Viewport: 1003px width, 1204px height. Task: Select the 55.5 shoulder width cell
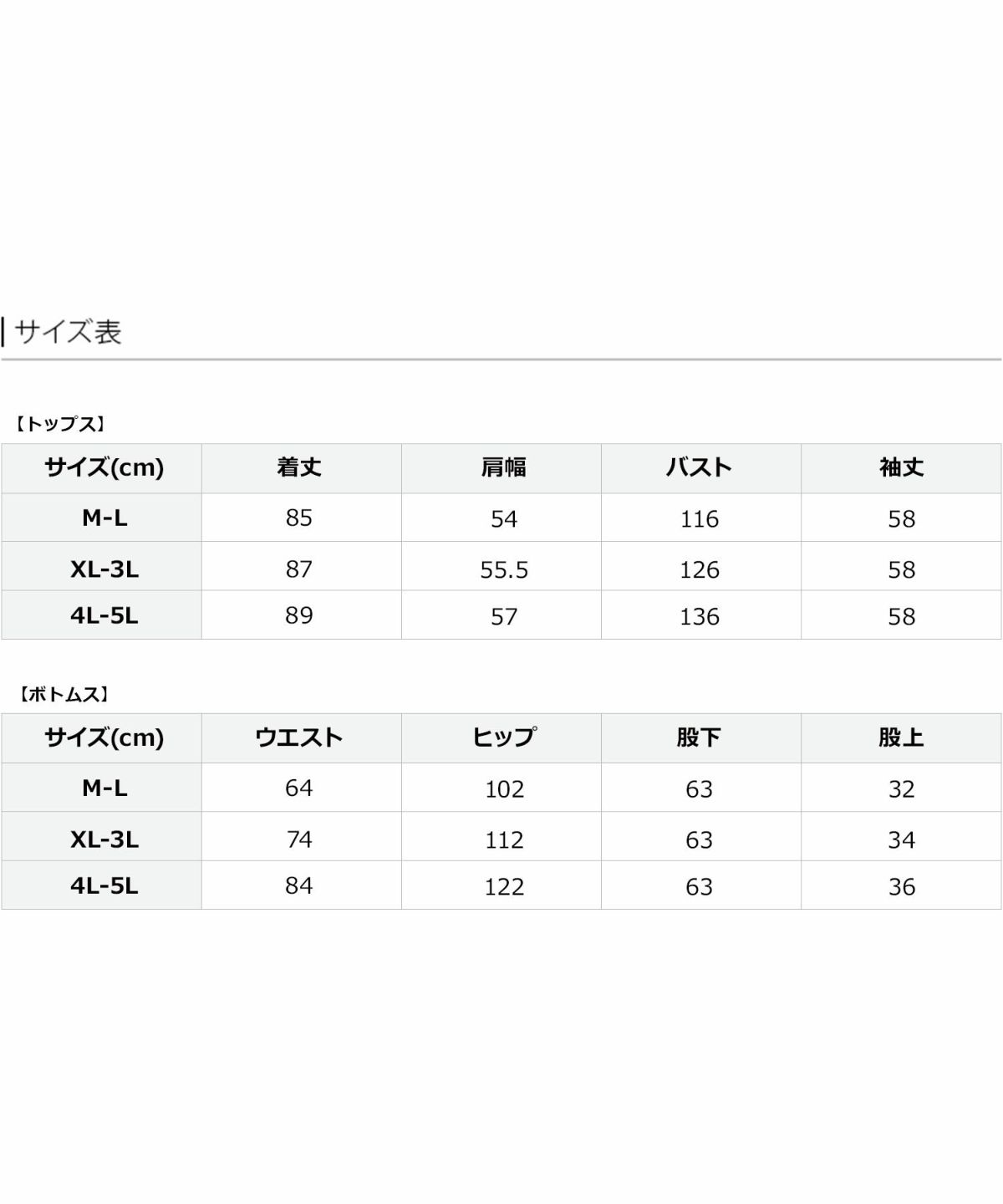(x=504, y=570)
